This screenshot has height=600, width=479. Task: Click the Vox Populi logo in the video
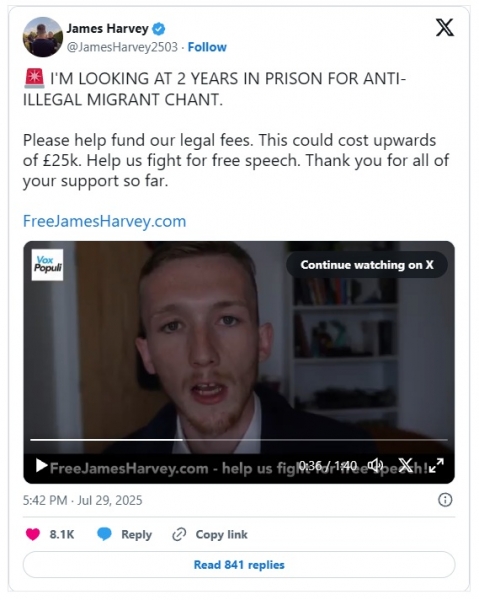(x=47, y=264)
